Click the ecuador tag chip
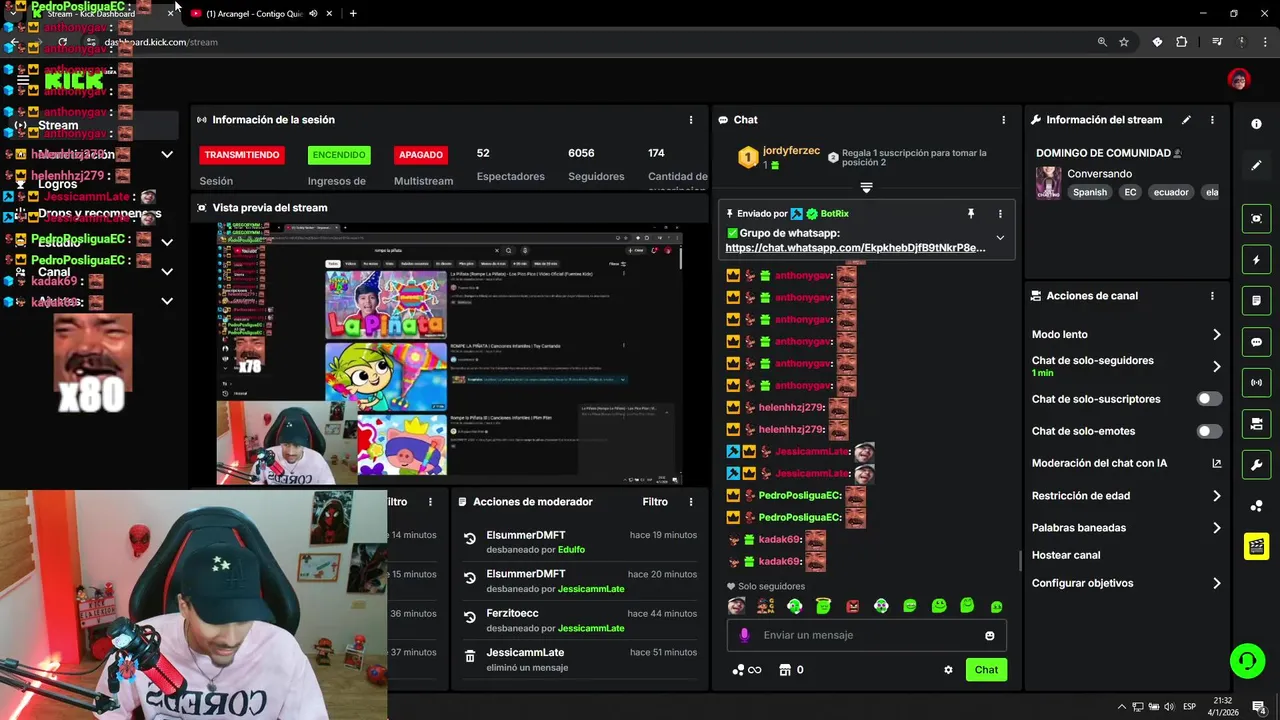The width and height of the screenshot is (1280, 720). 1171,192
